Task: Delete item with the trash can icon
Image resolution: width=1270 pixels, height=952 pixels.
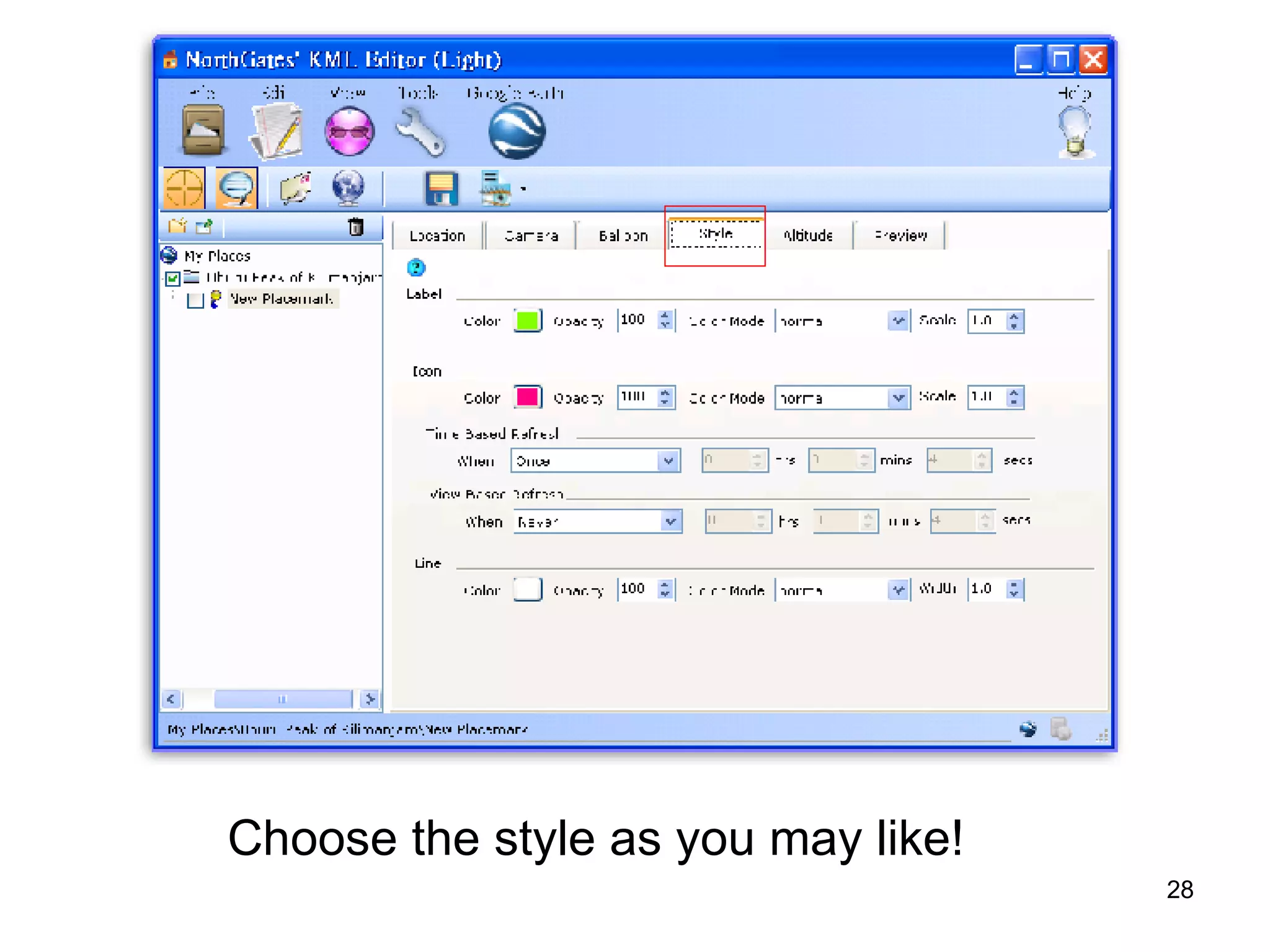Action: tap(356, 227)
